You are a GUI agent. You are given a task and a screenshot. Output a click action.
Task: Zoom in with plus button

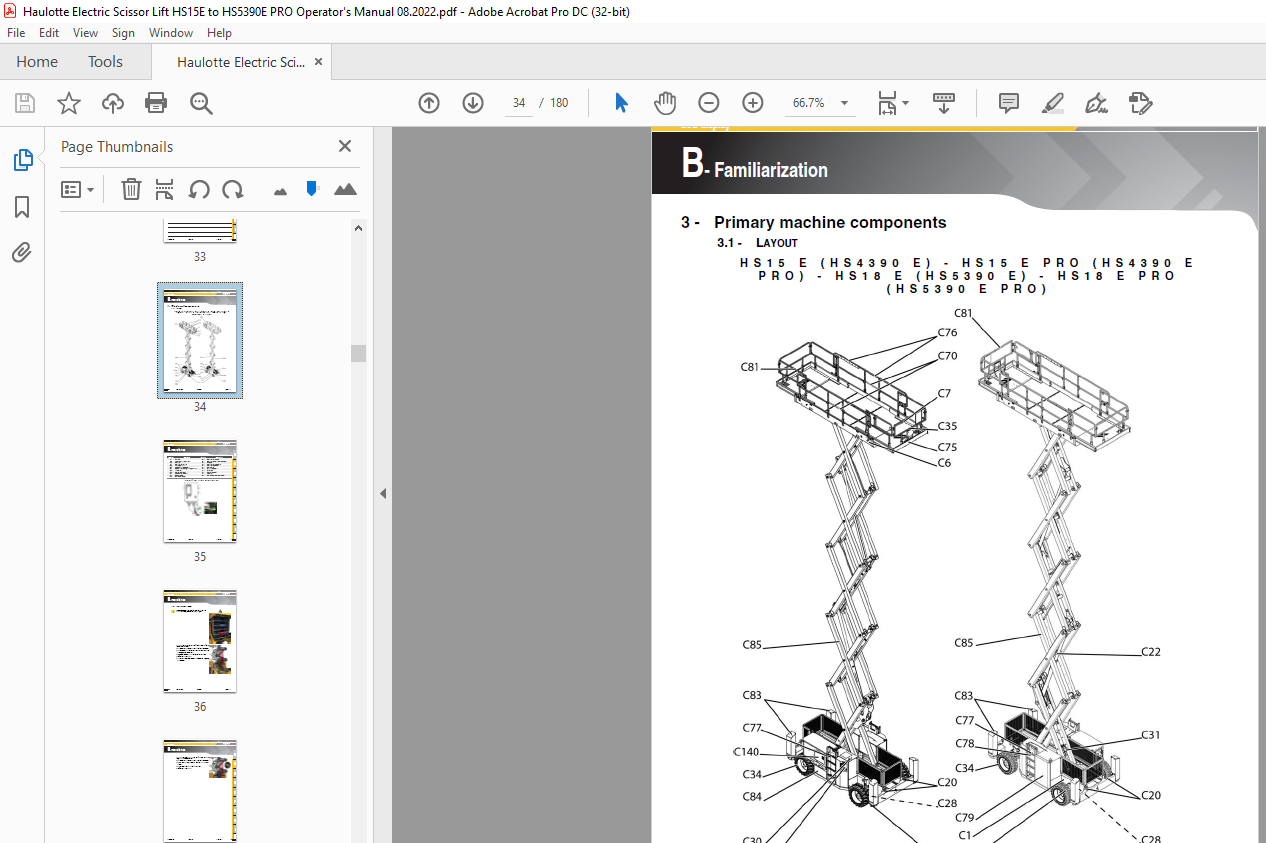click(x=753, y=103)
